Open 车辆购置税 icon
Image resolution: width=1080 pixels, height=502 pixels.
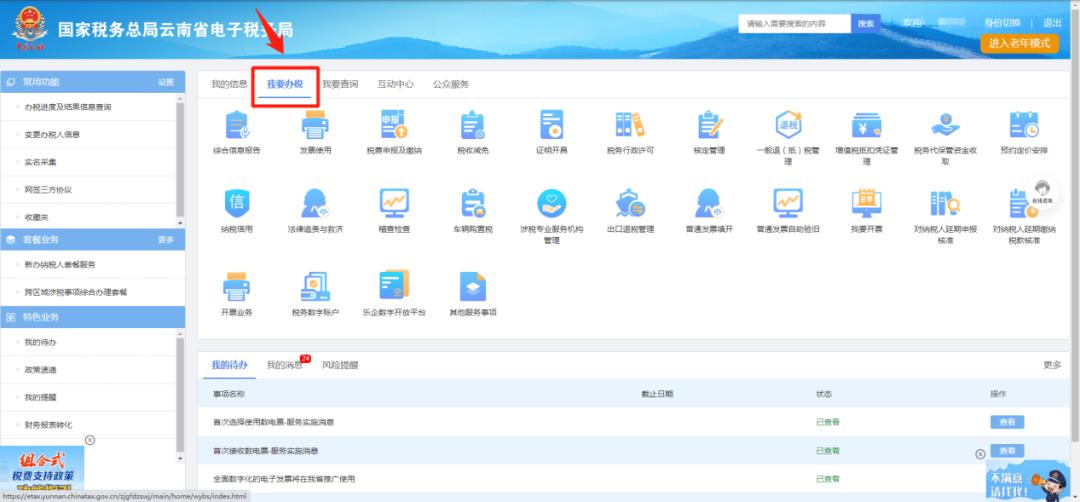pos(472,203)
